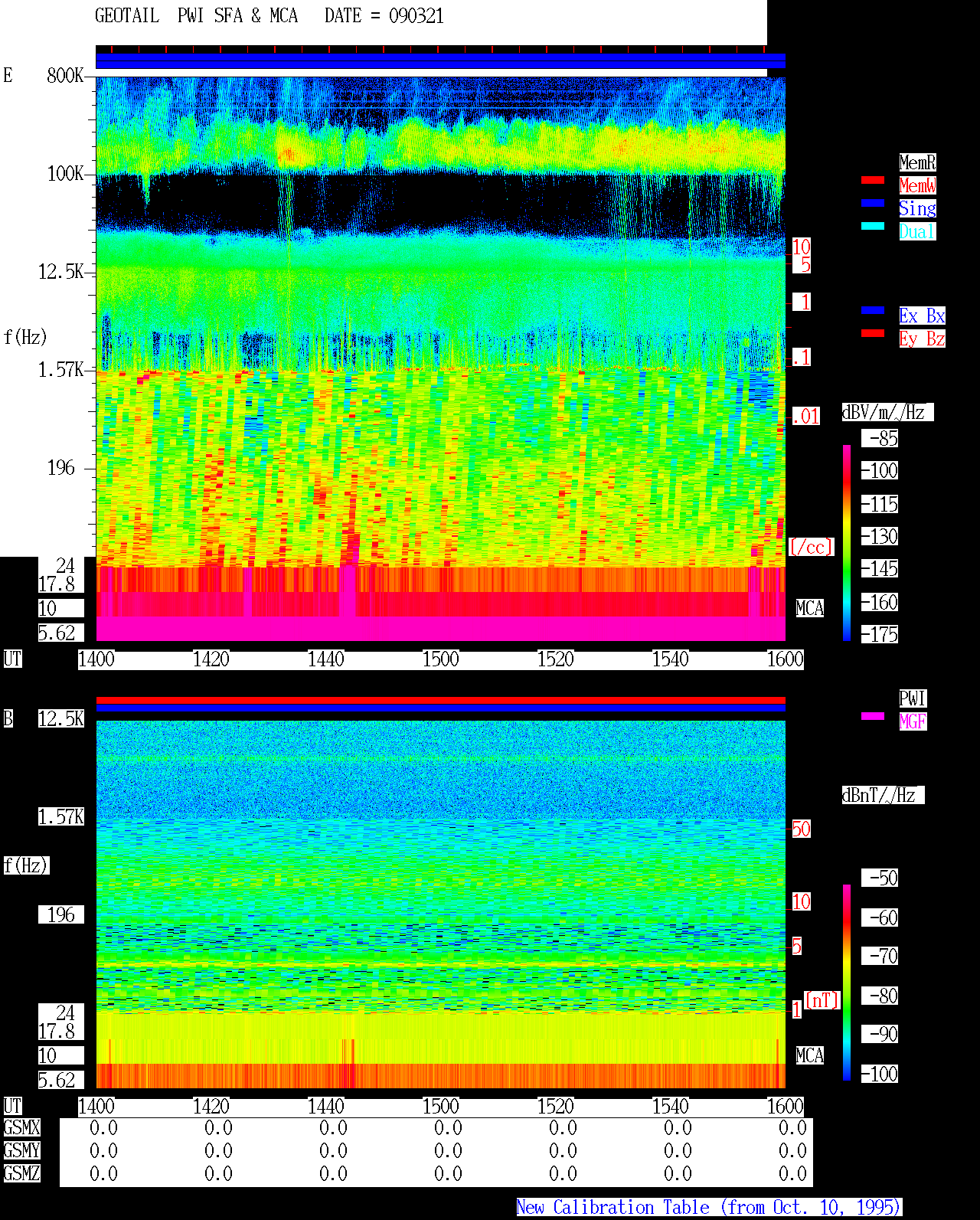
Task: Select the Dual legend label
Action: [x=917, y=231]
